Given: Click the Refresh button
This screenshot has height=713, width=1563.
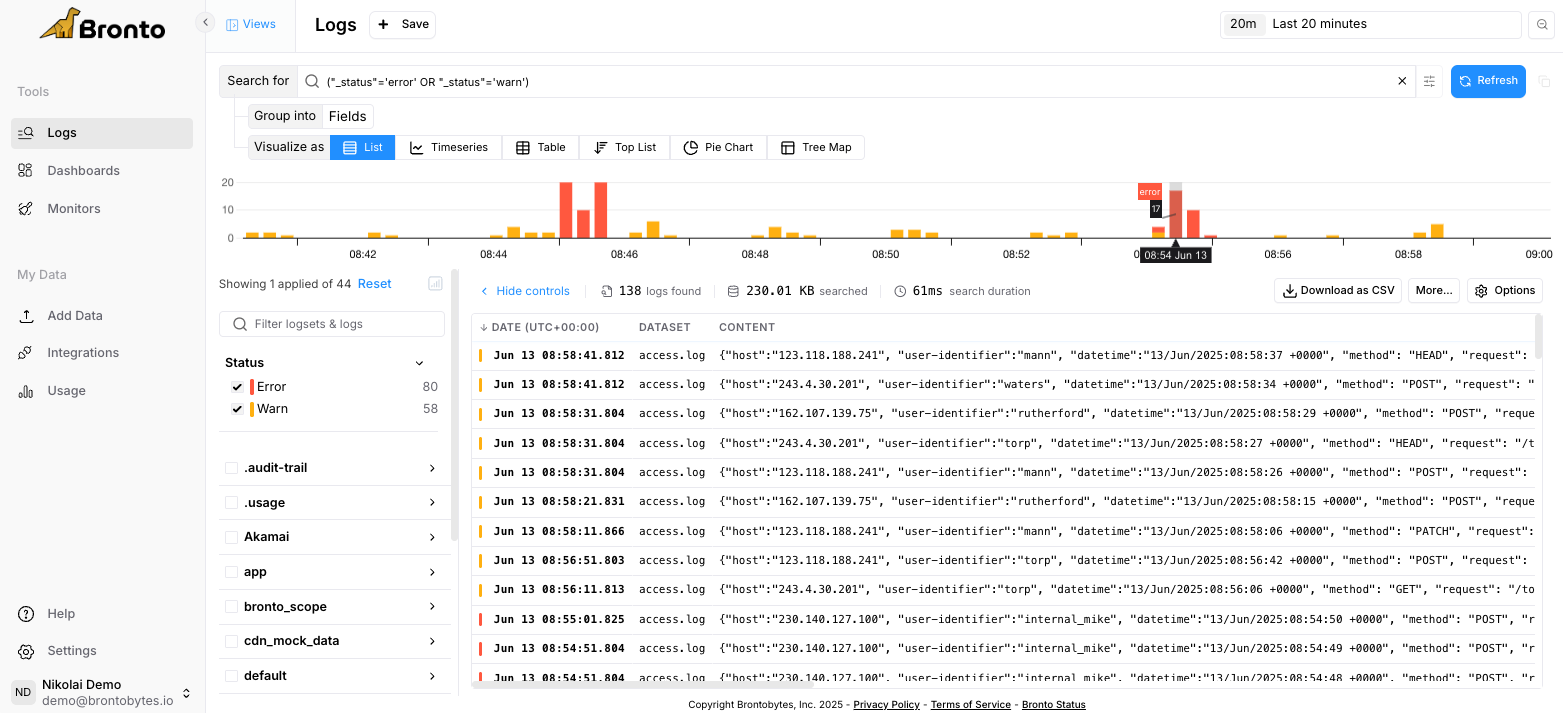Looking at the screenshot, I should 1488,81.
